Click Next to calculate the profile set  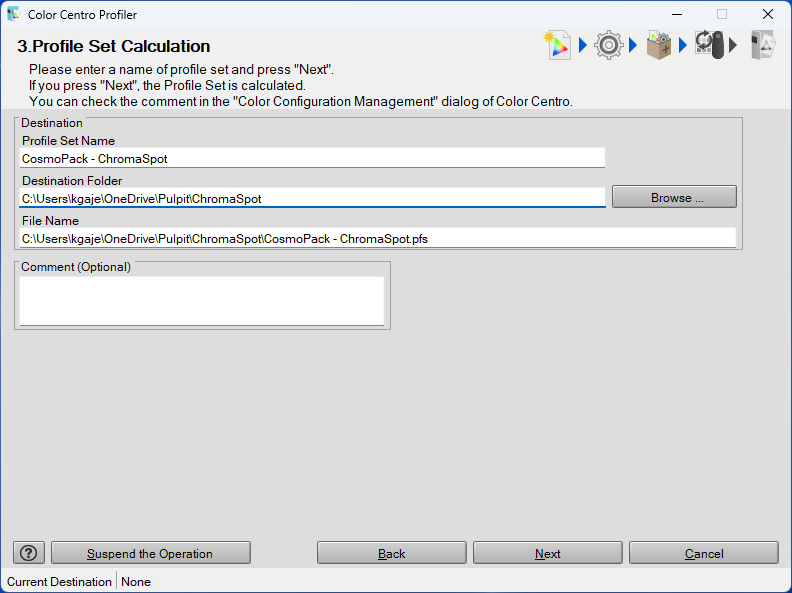(x=548, y=553)
